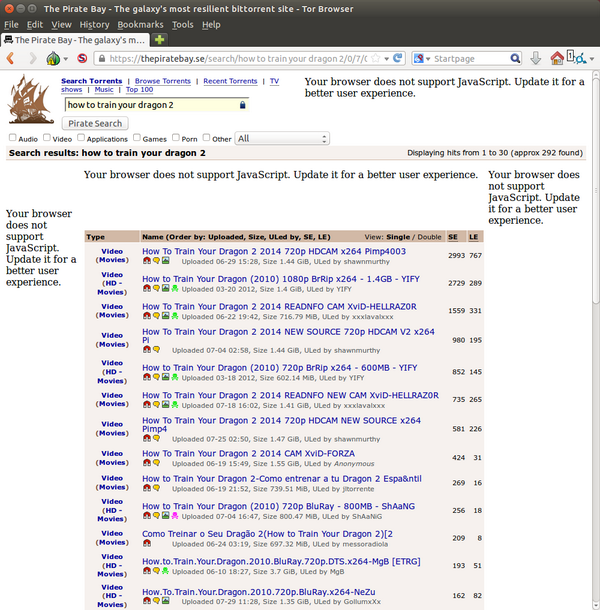Check the Porn category checkbox
This screenshot has height=610, width=600.
pos(176,137)
